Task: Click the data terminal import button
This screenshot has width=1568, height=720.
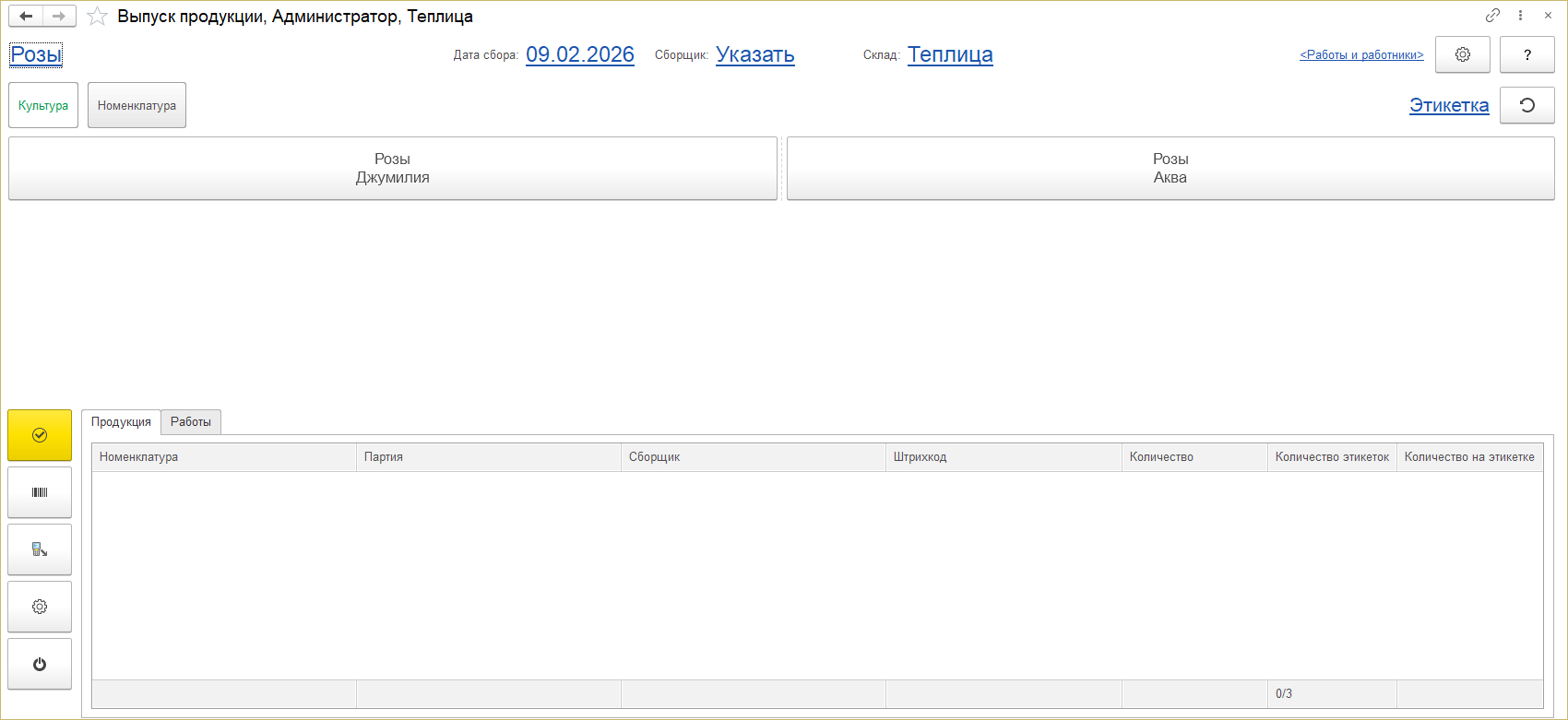Action: [40, 549]
